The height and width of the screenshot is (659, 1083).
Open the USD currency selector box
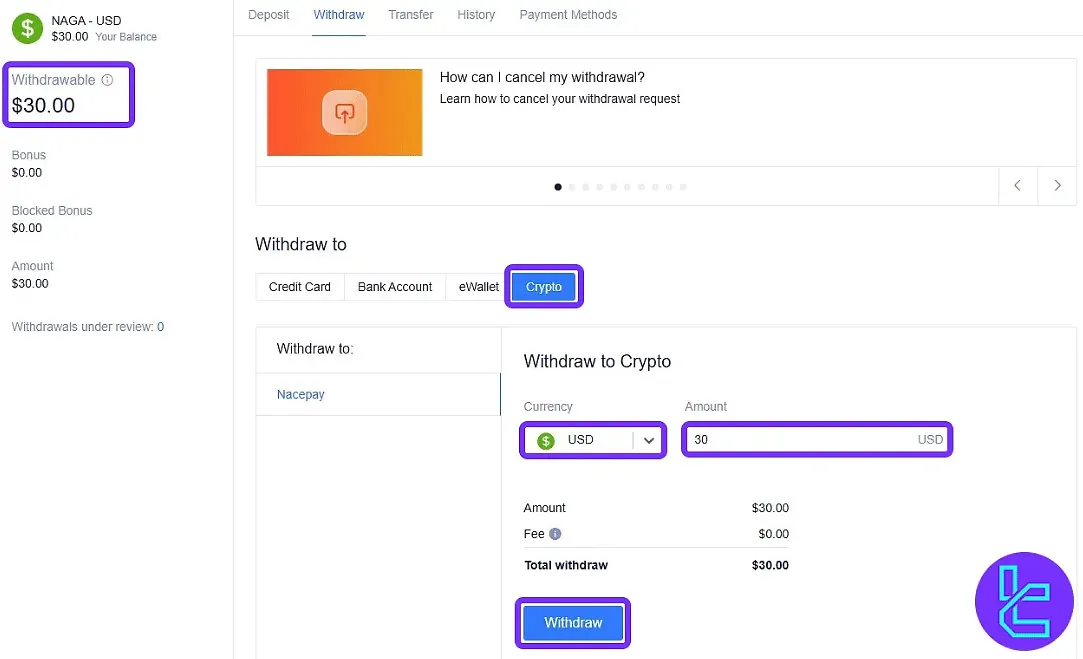tap(592, 440)
